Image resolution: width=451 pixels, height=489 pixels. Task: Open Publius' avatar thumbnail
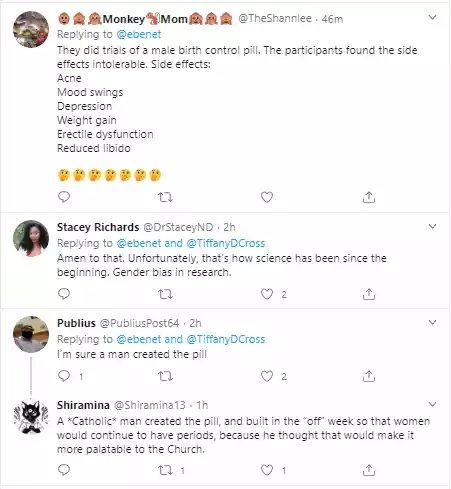click(31, 334)
